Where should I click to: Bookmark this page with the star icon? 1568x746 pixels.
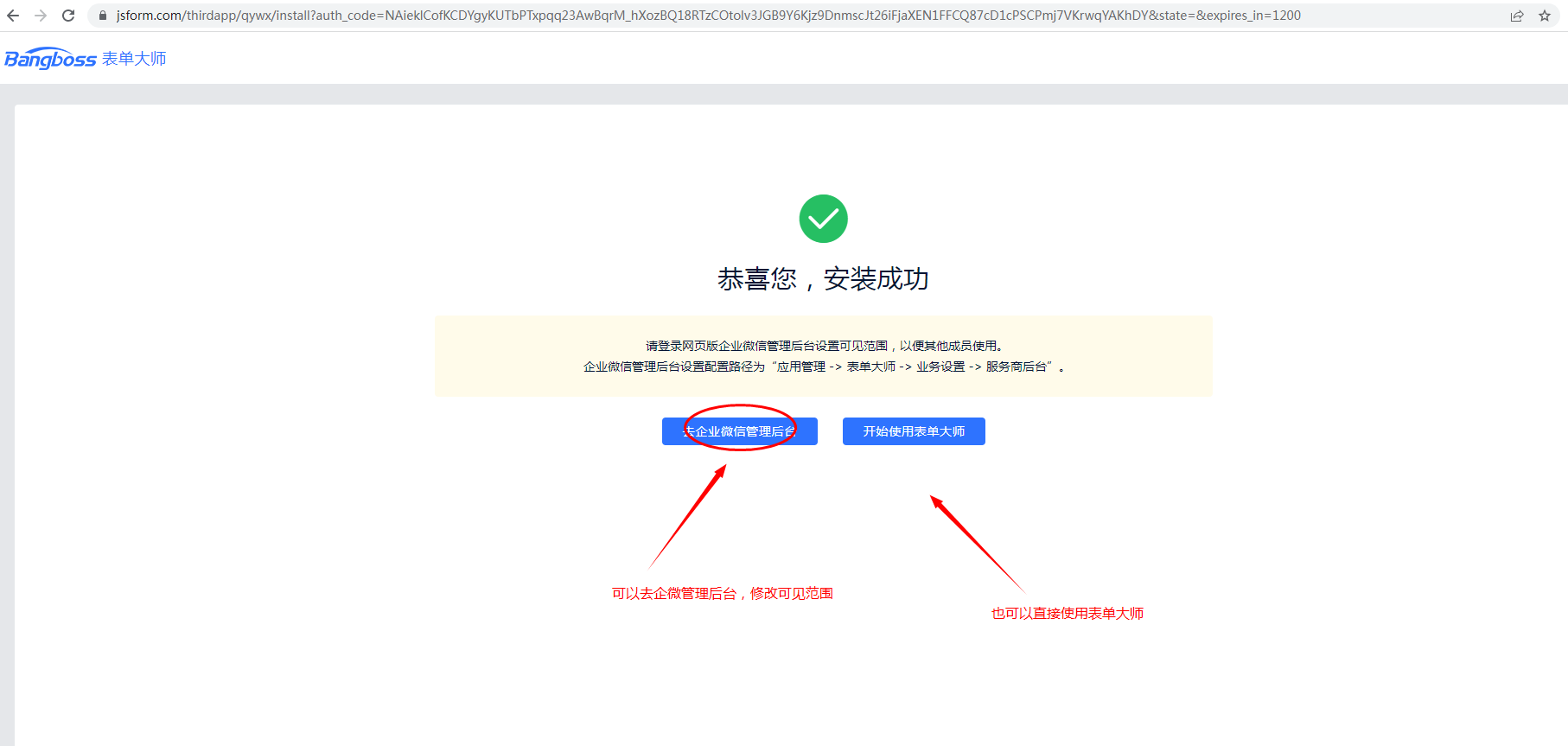(1545, 16)
